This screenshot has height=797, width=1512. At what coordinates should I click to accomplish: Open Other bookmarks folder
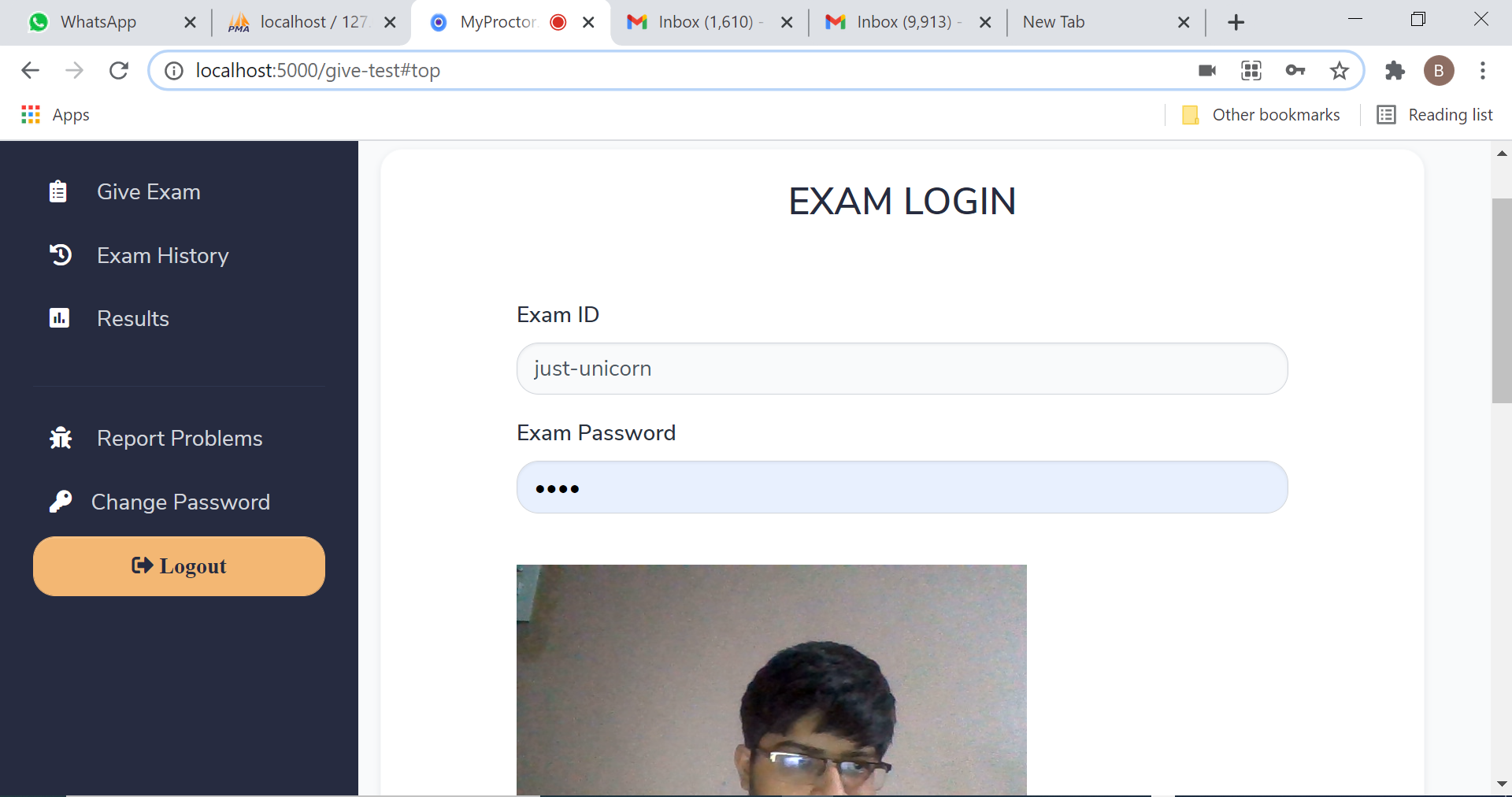tap(1261, 115)
